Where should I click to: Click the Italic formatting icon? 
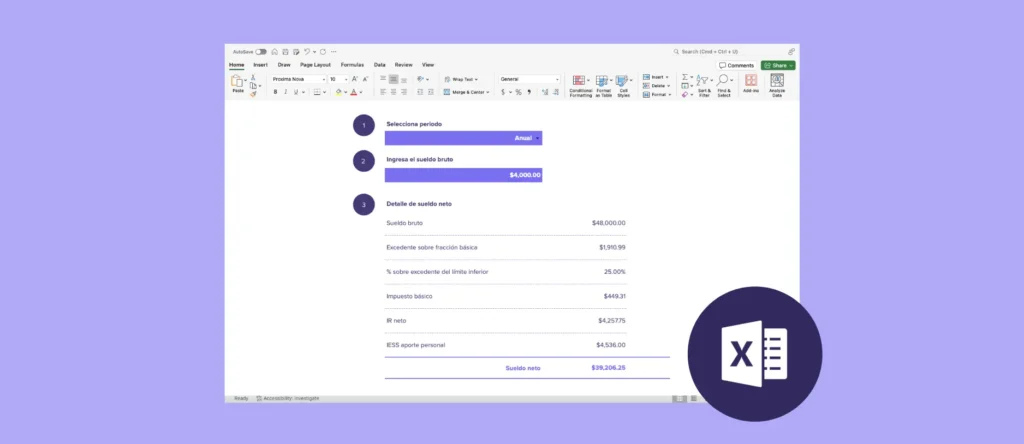[x=285, y=92]
